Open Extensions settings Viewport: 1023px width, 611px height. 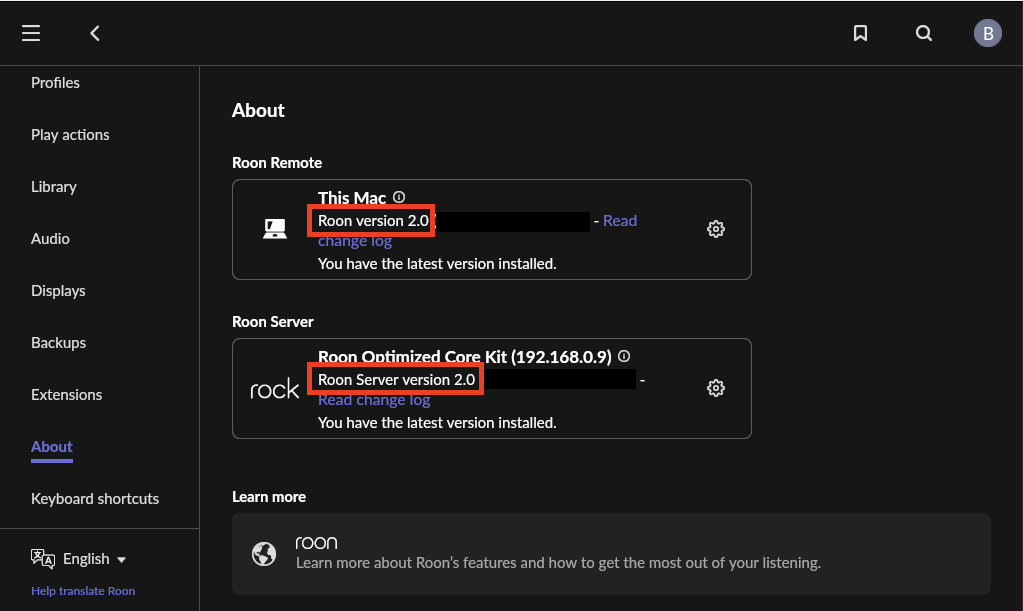pyautogui.click(x=67, y=395)
